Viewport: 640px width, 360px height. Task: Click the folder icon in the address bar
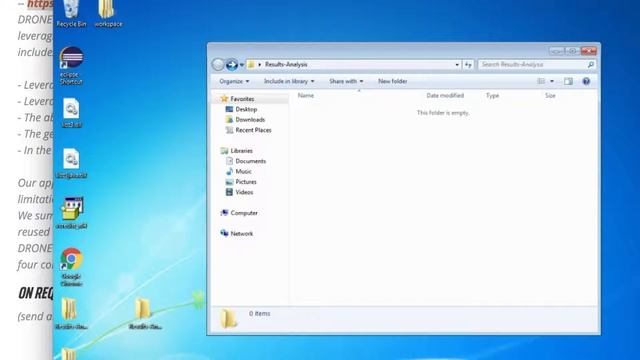pos(251,64)
